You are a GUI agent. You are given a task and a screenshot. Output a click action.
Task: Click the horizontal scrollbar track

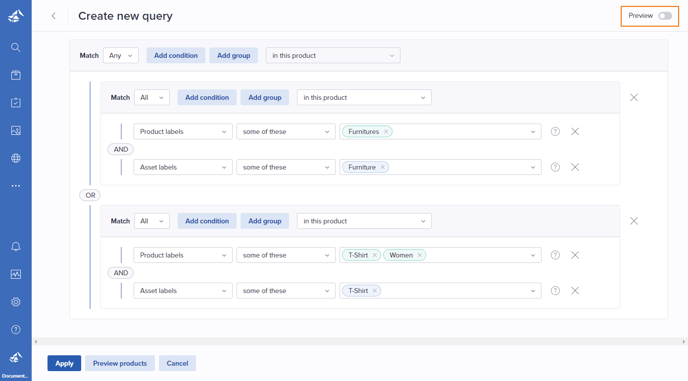pyautogui.click(x=360, y=341)
